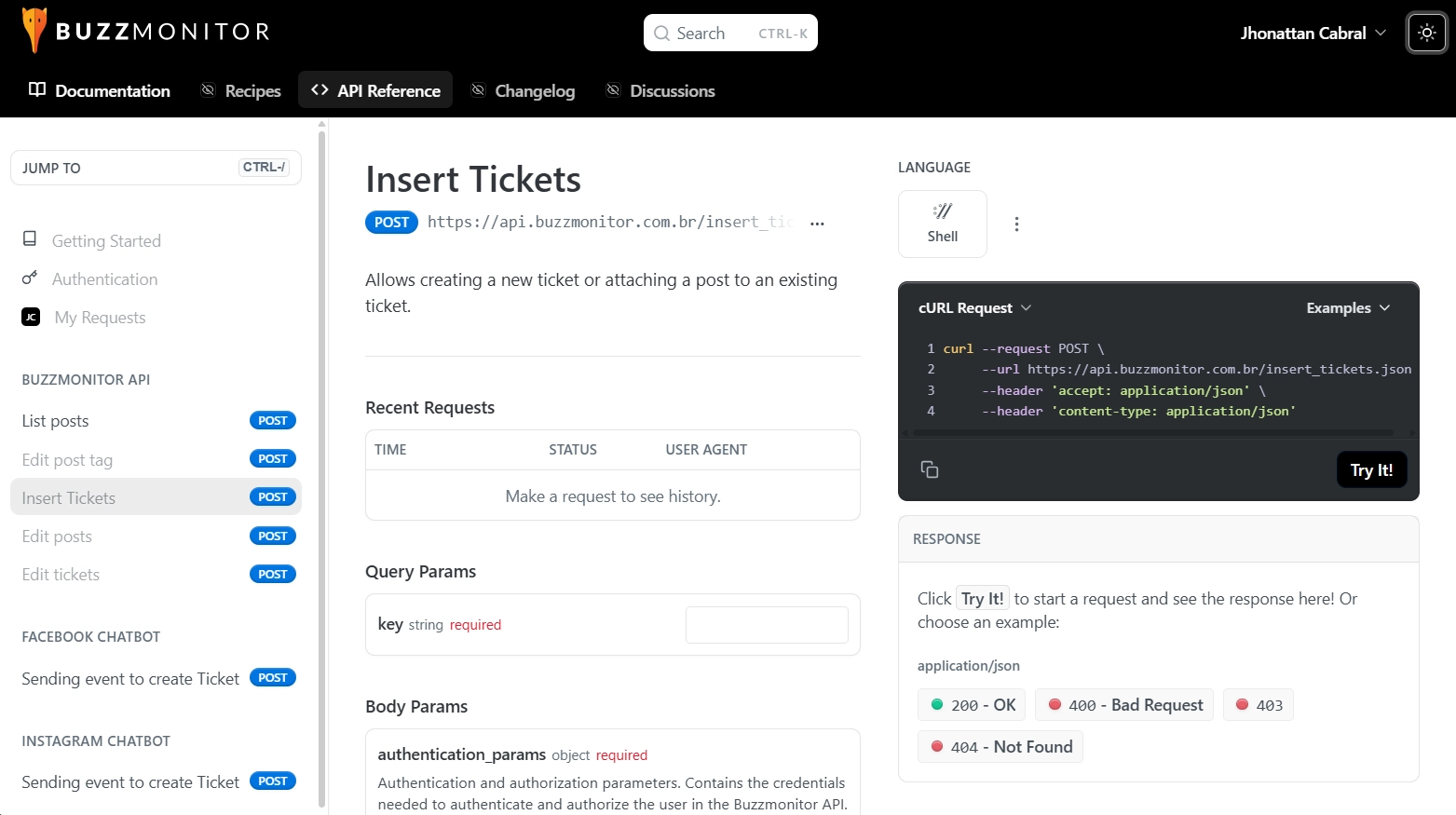Click the Authentication key icon
The width and height of the screenshot is (1456, 815).
(x=30, y=278)
